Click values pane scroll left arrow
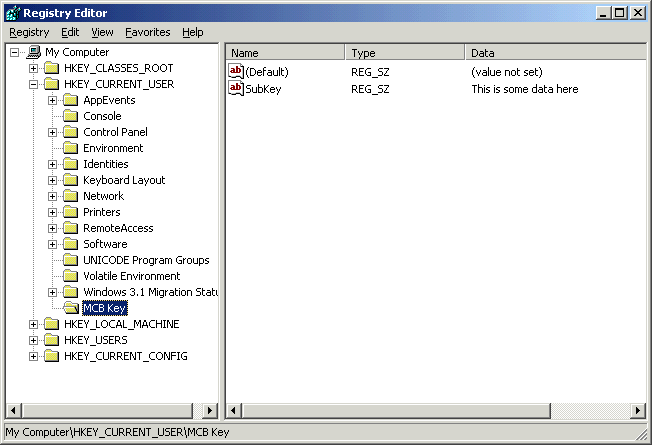The height and width of the screenshot is (445, 652). pyautogui.click(x=233, y=410)
